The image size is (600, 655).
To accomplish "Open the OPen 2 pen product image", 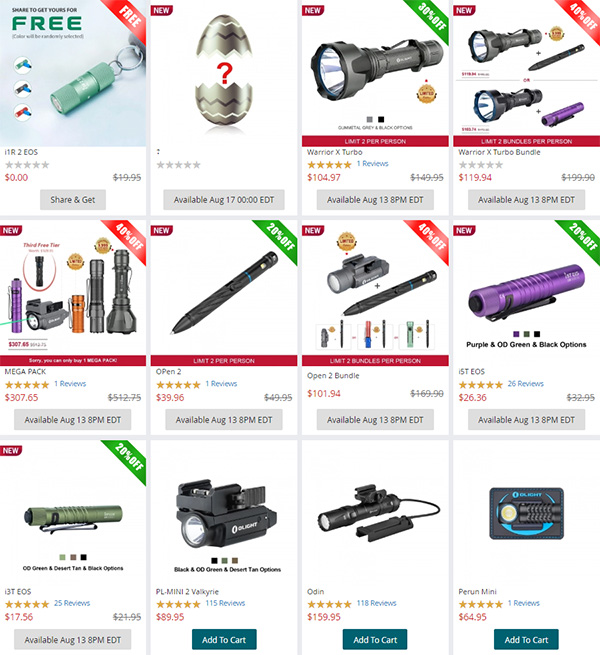I will 224,292.
